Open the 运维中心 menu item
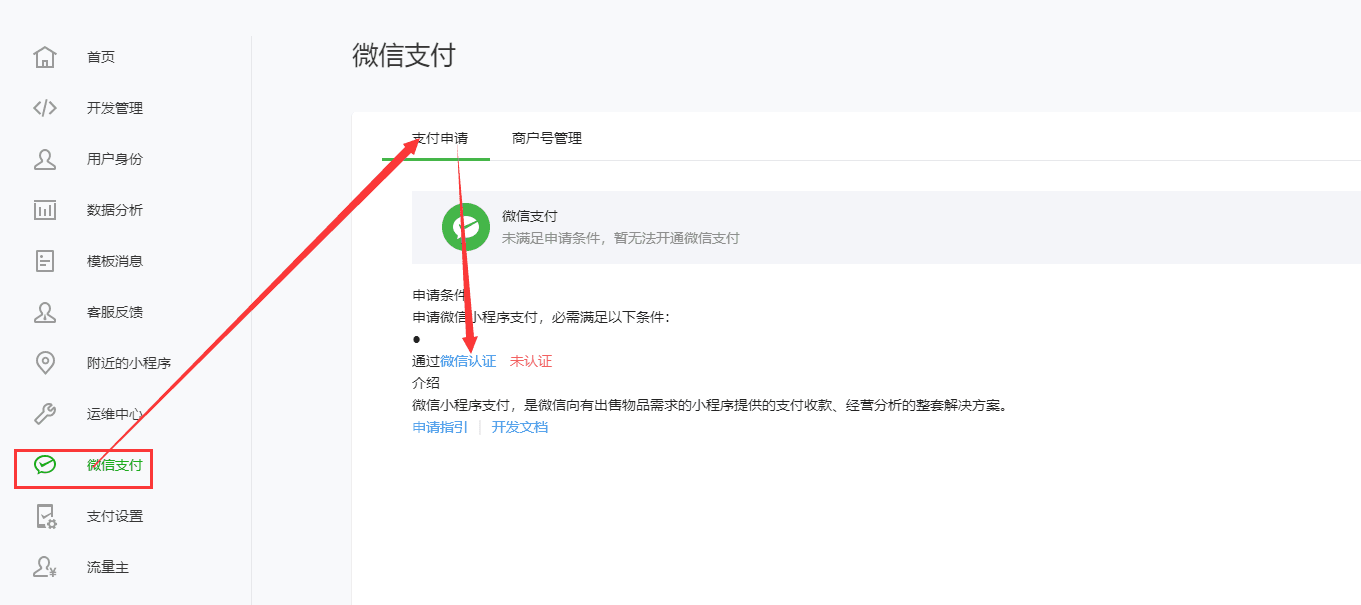The width and height of the screenshot is (1361, 605). (x=115, y=414)
